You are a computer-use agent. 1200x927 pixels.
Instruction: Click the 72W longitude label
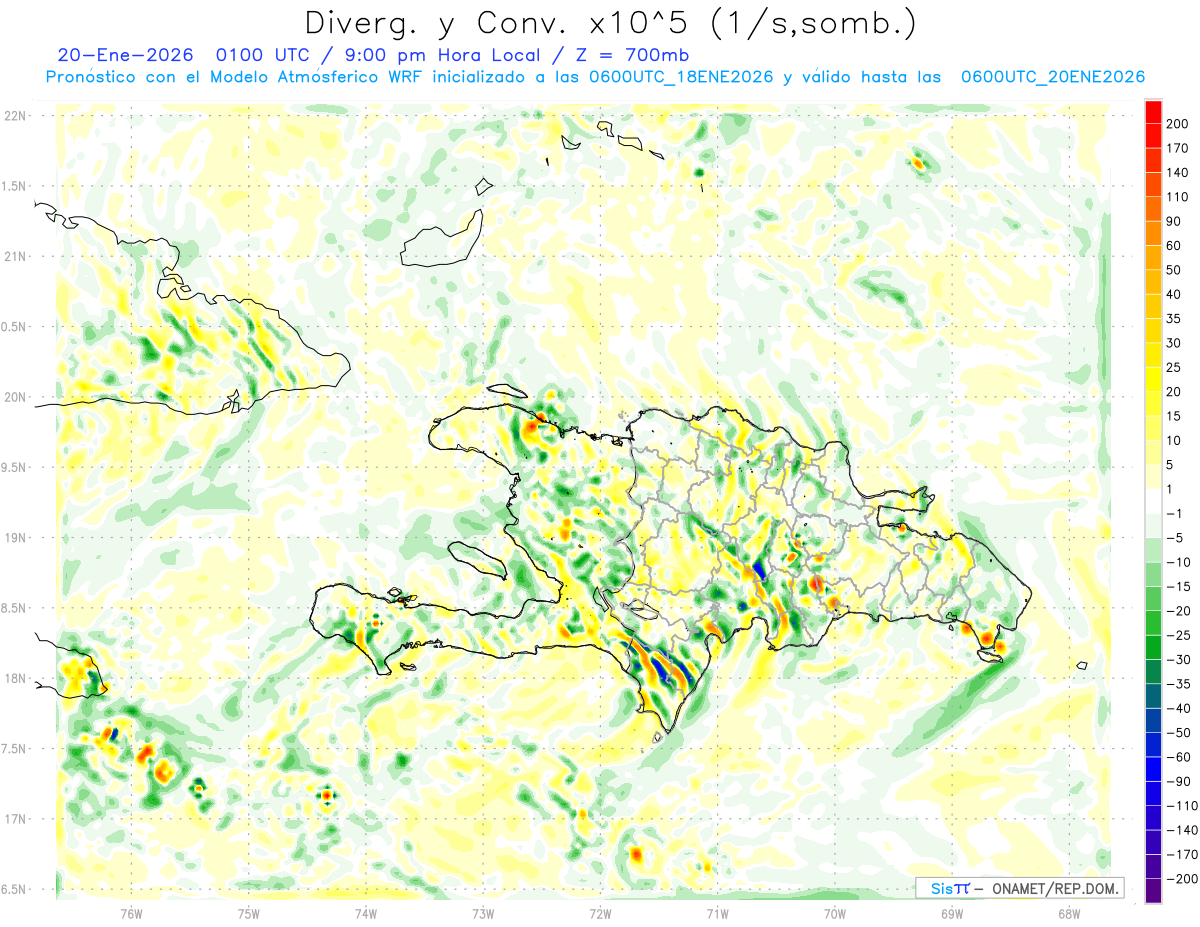pyautogui.click(x=600, y=914)
